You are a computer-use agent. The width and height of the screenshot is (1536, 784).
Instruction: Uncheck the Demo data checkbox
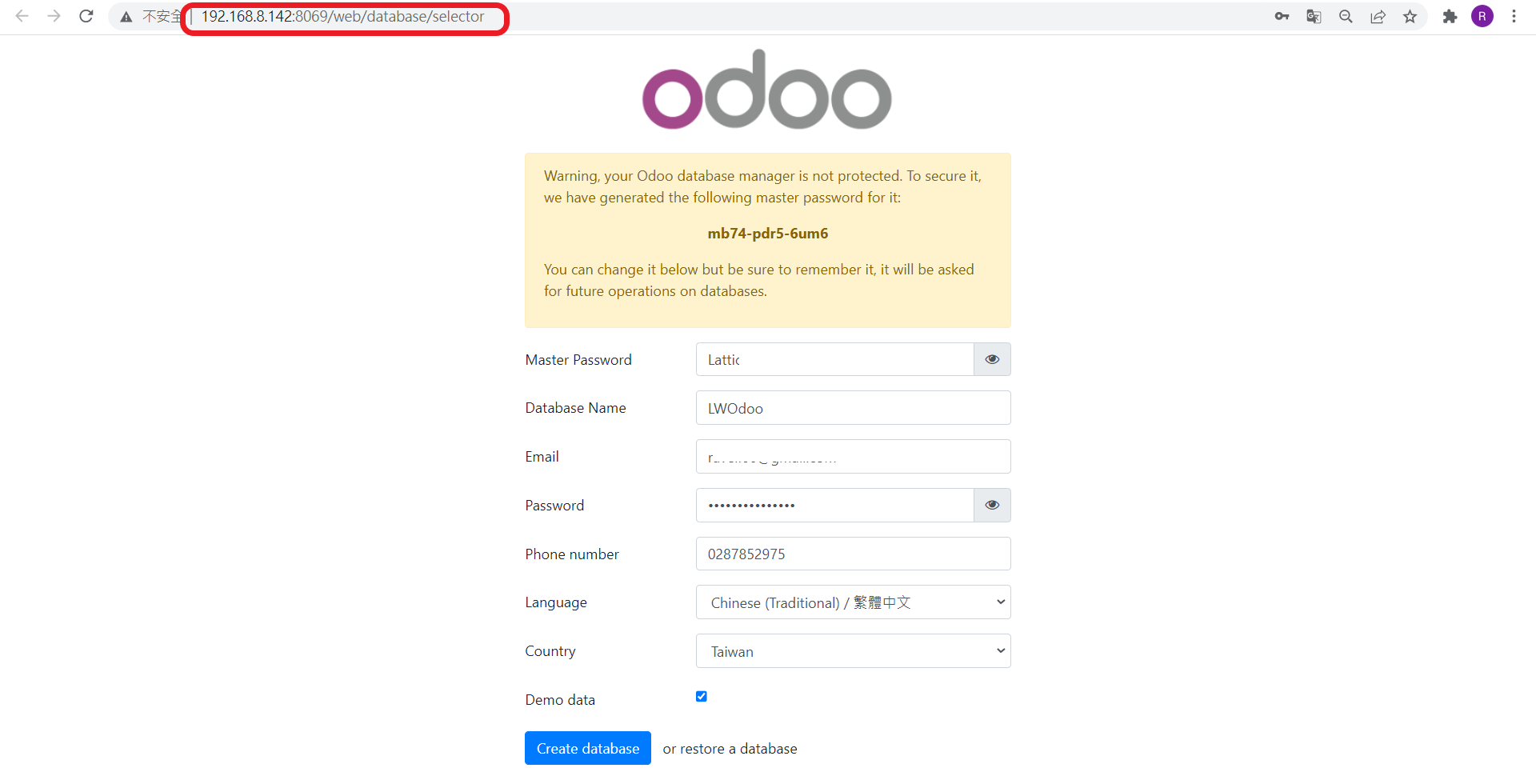(702, 697)
